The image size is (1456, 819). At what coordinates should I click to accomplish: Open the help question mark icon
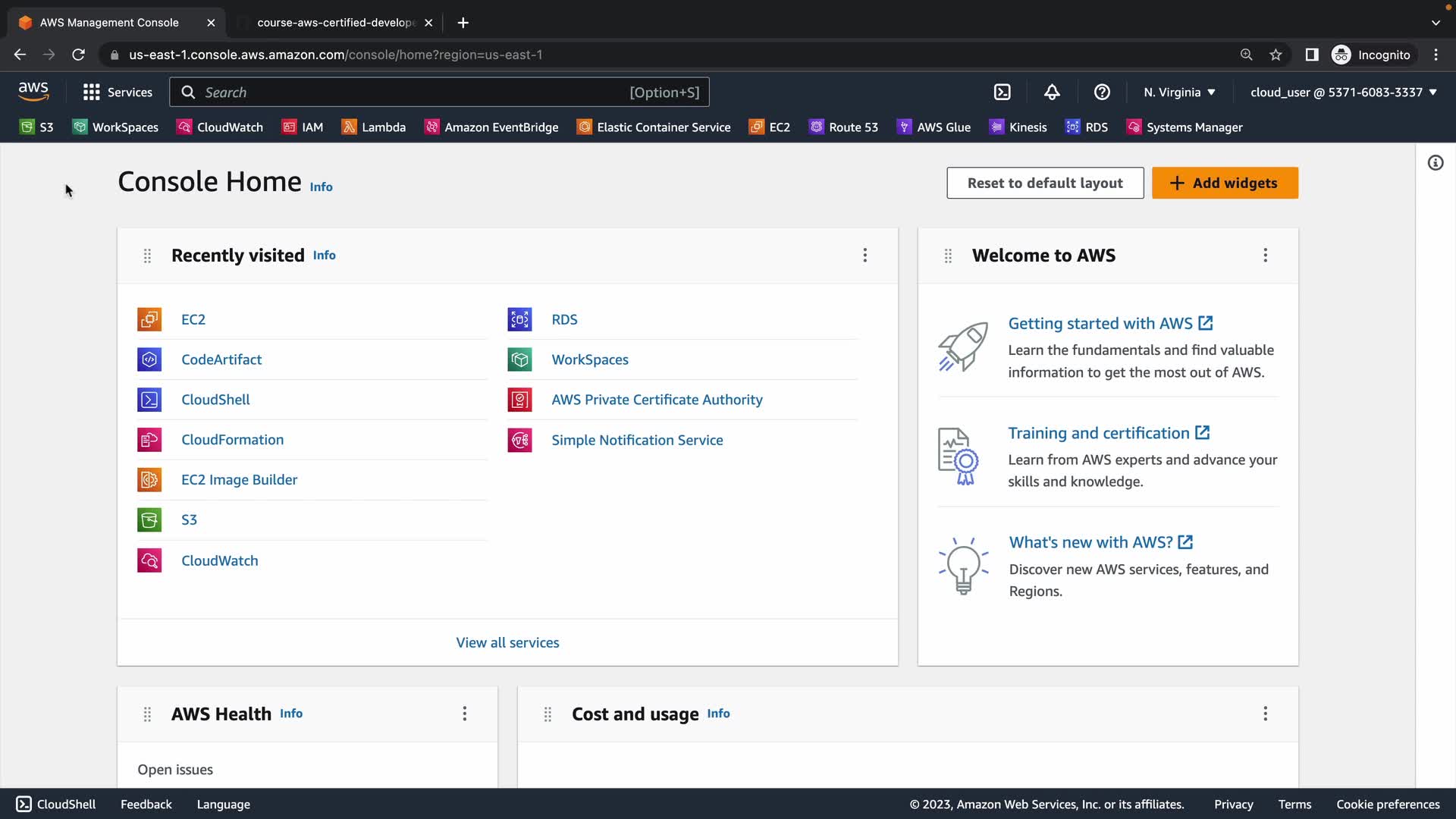pyautogui.click(x=1102, y=93)
